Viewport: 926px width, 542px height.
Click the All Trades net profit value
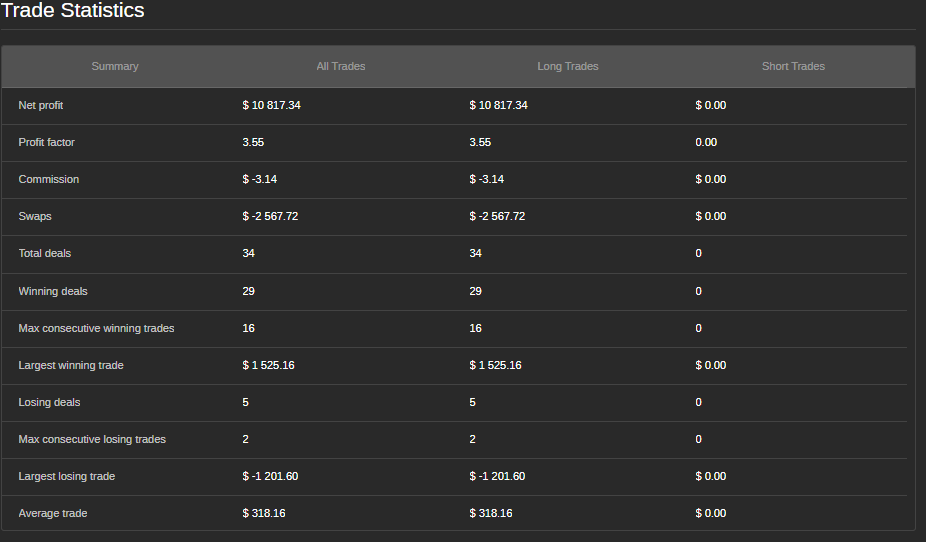[271, 105]
